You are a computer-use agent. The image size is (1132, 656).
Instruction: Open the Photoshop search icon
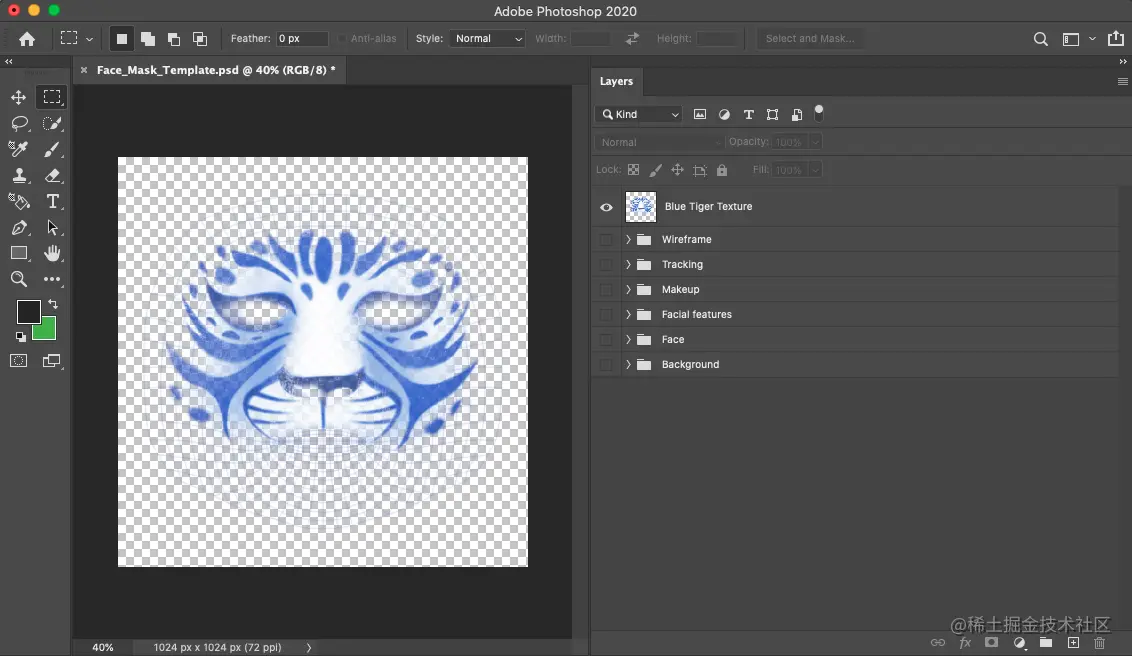(1040, 39)
